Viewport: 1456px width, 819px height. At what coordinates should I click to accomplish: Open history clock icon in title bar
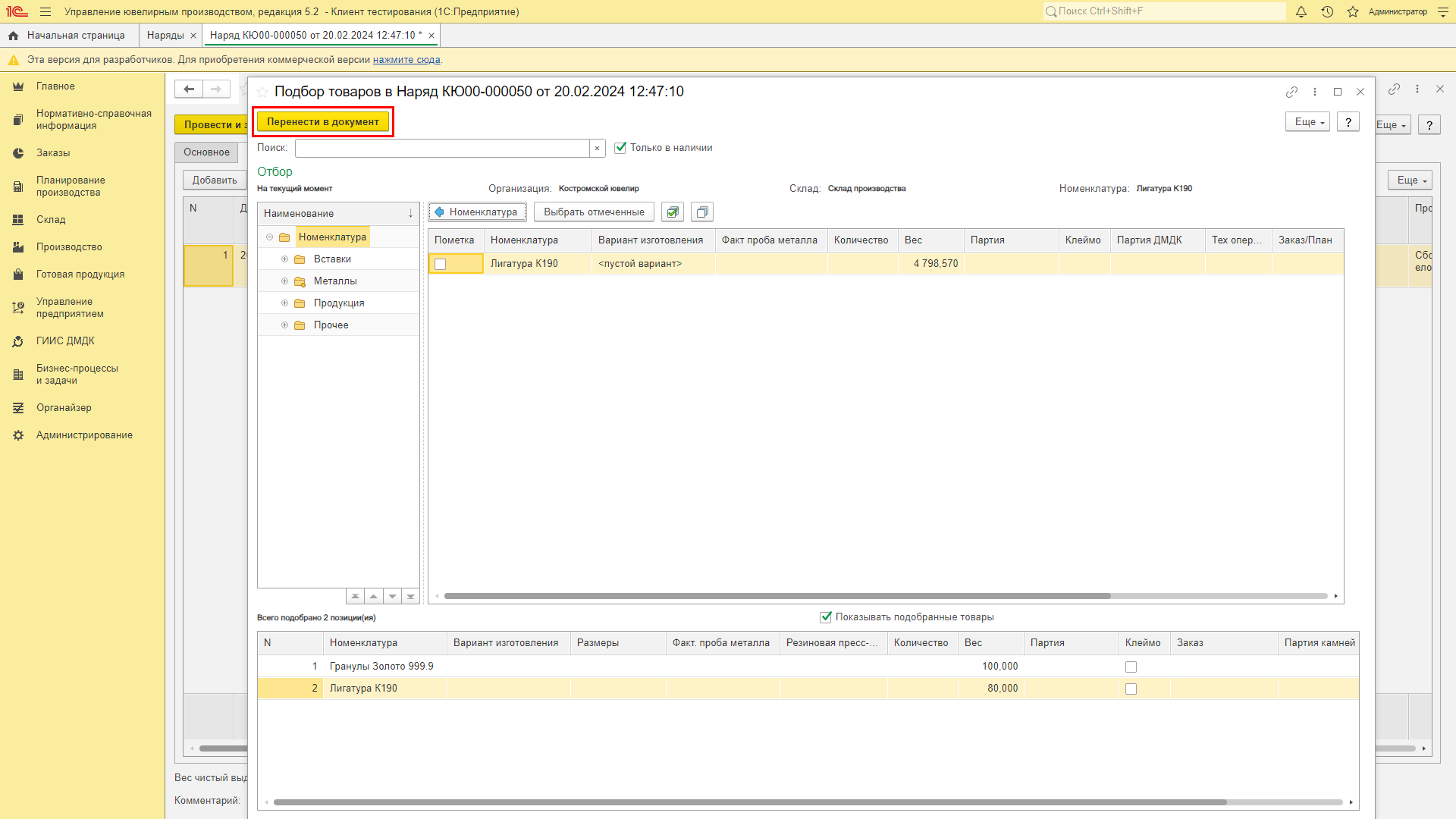pos(1327,12)
